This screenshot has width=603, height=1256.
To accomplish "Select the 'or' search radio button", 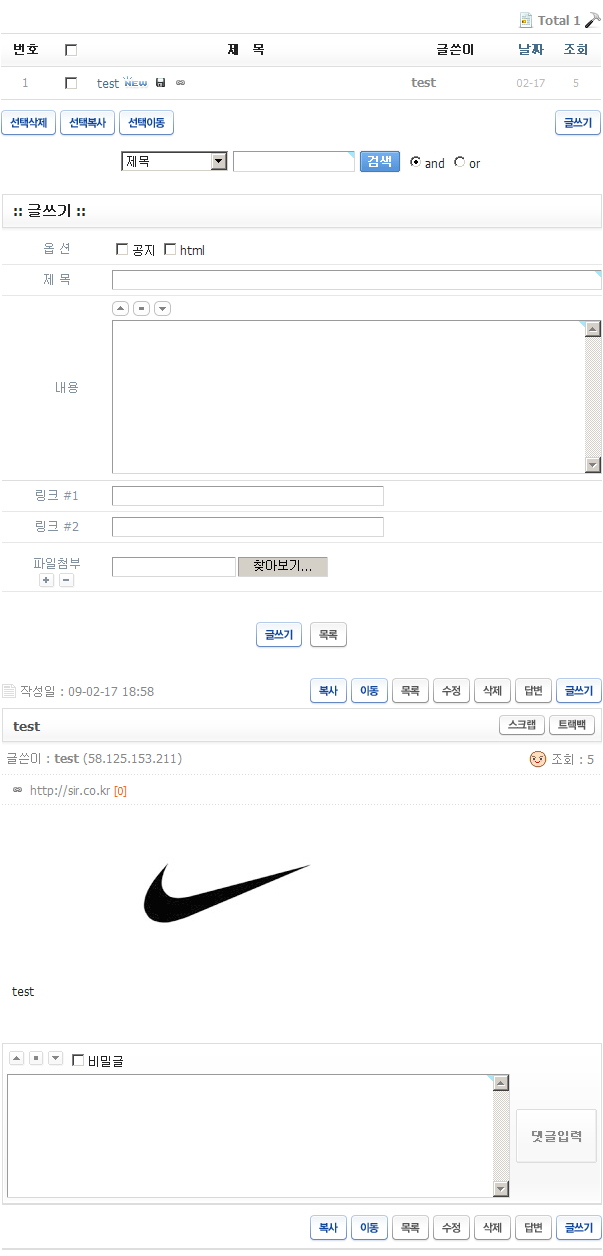I will tap(459, 162).
